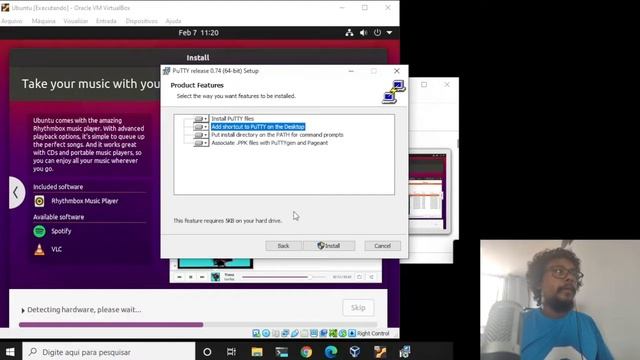Open feature dropdown for Add shortcut on Desktop
This screenshot has height=360, width=640.
[201, 127]
